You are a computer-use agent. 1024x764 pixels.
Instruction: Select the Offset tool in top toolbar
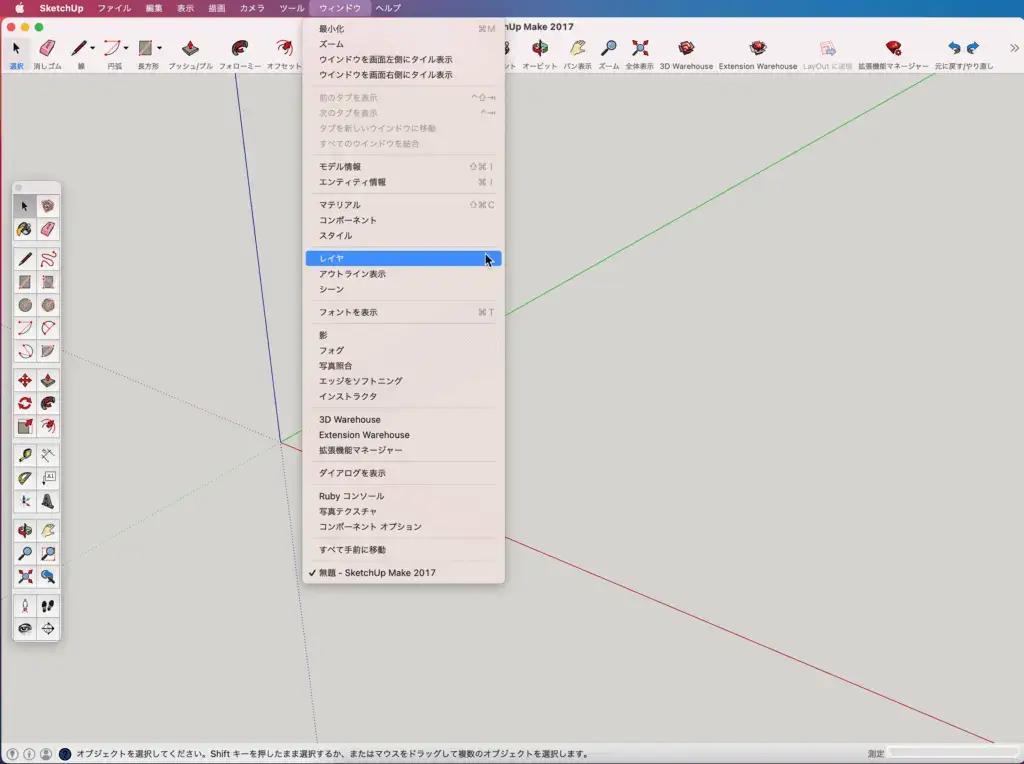[284, 48]
